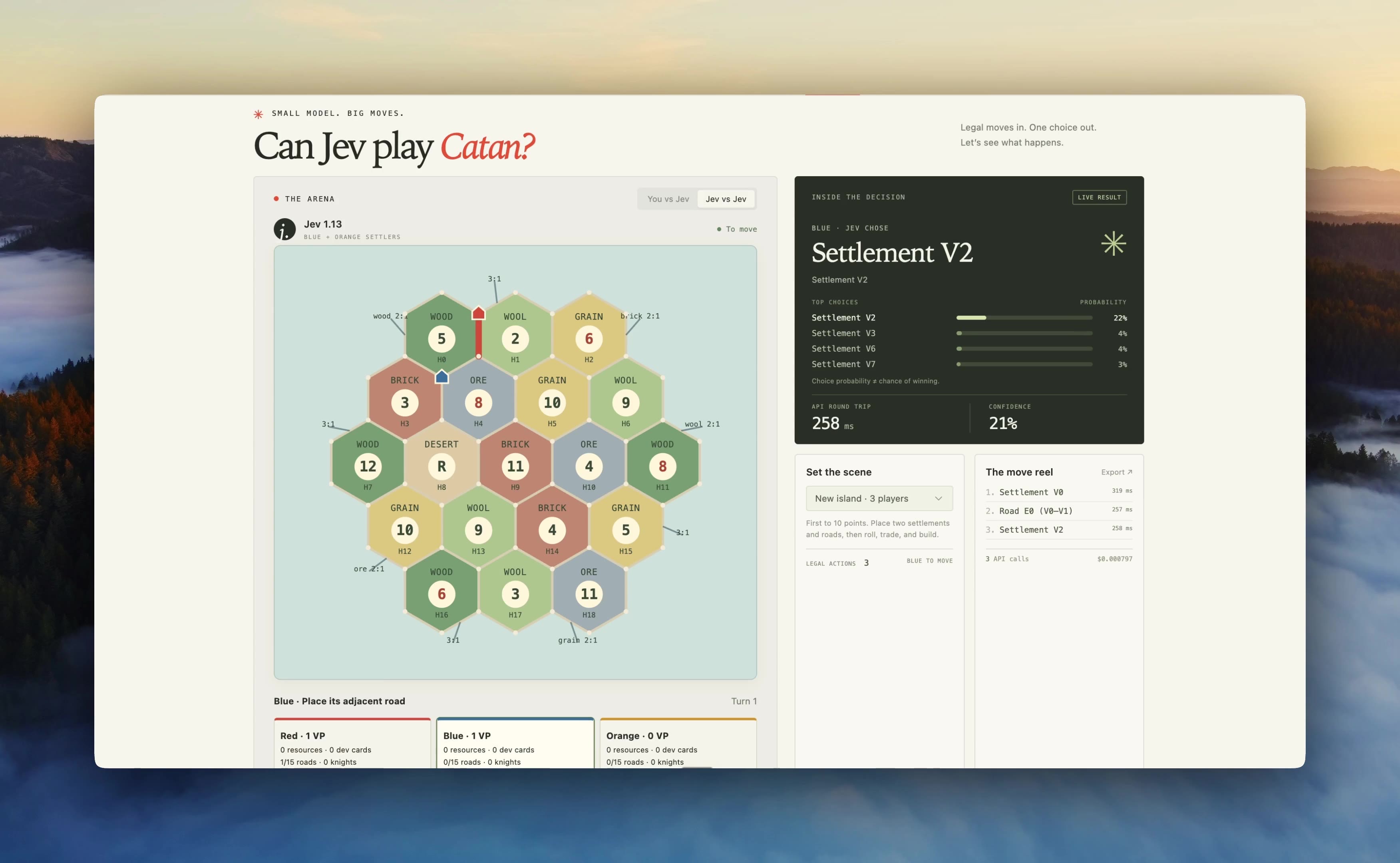Click the red settlement house icon
This screenshot has height=863, width=1400.
click(478, 313)
